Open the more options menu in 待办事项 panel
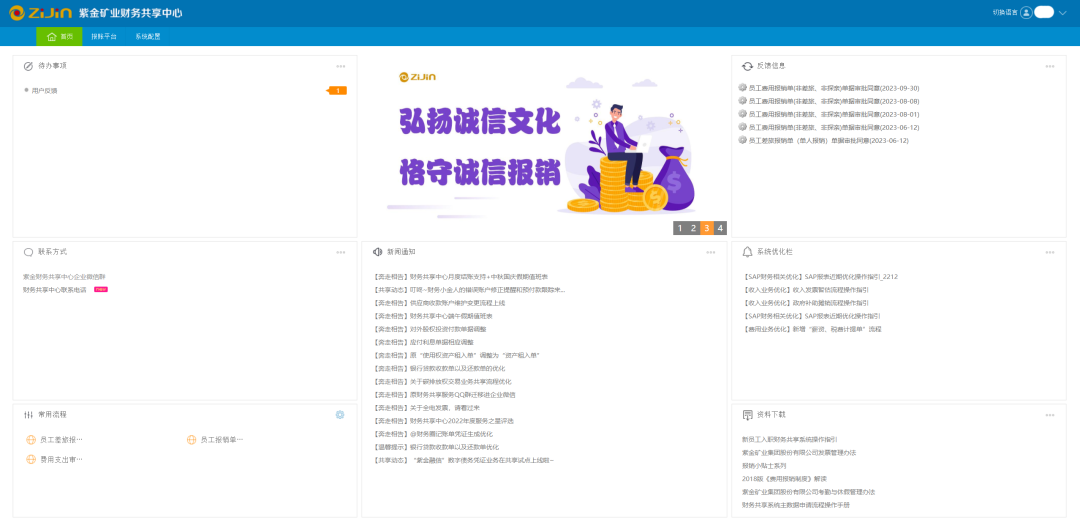1080x520 pixels. [340, 66]
